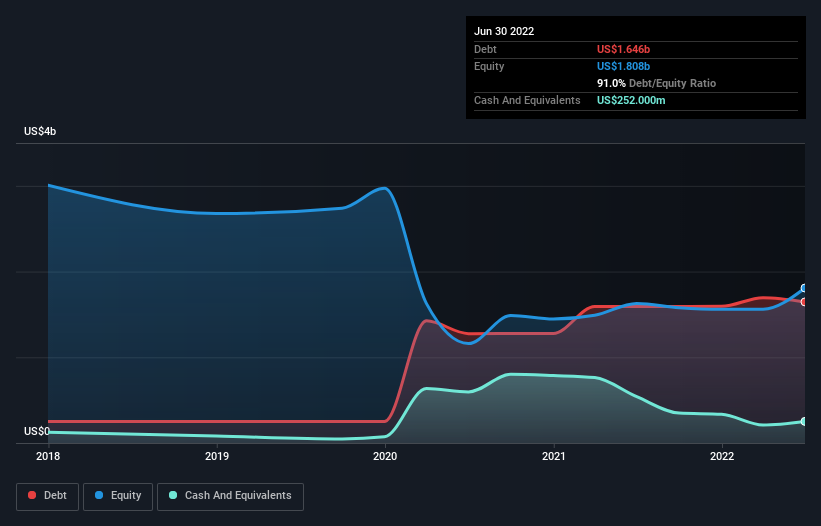This screenshot has height=526, width=821.
Task: Click the 2020 x-axis label
Action: [385, 456]
